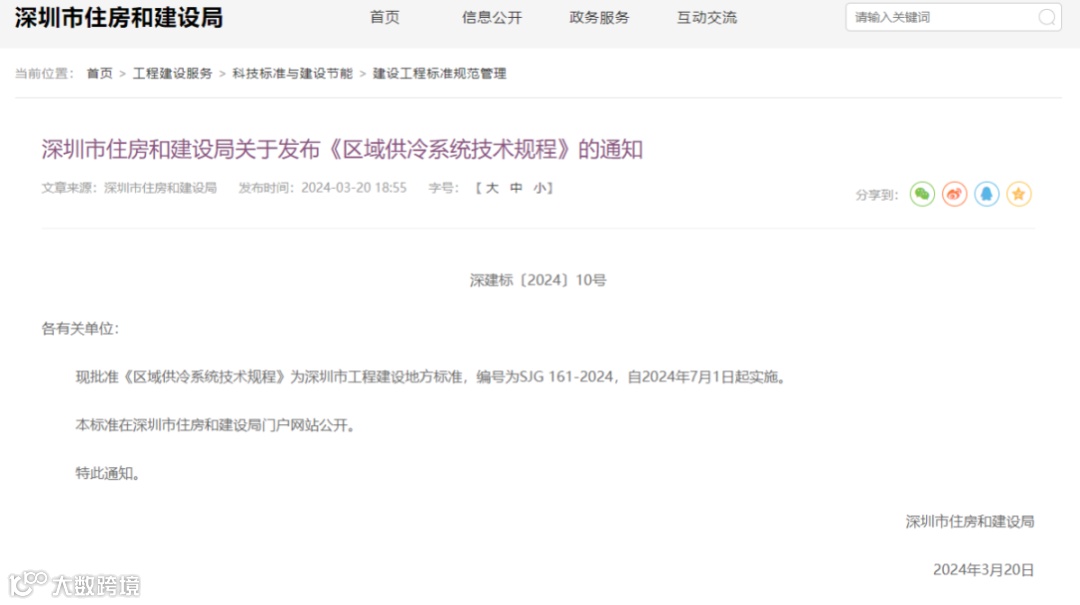Open the 政务服务 menu item

(x=599, y=17)
